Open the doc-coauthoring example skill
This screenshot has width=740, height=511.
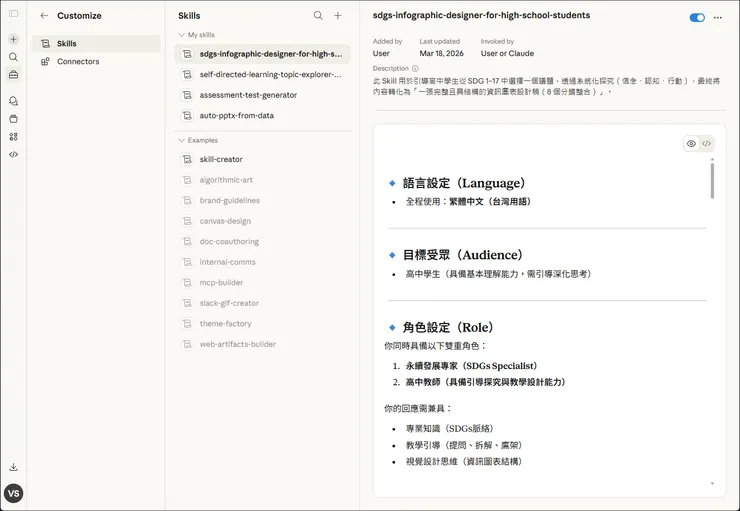[x=262, y=242]
